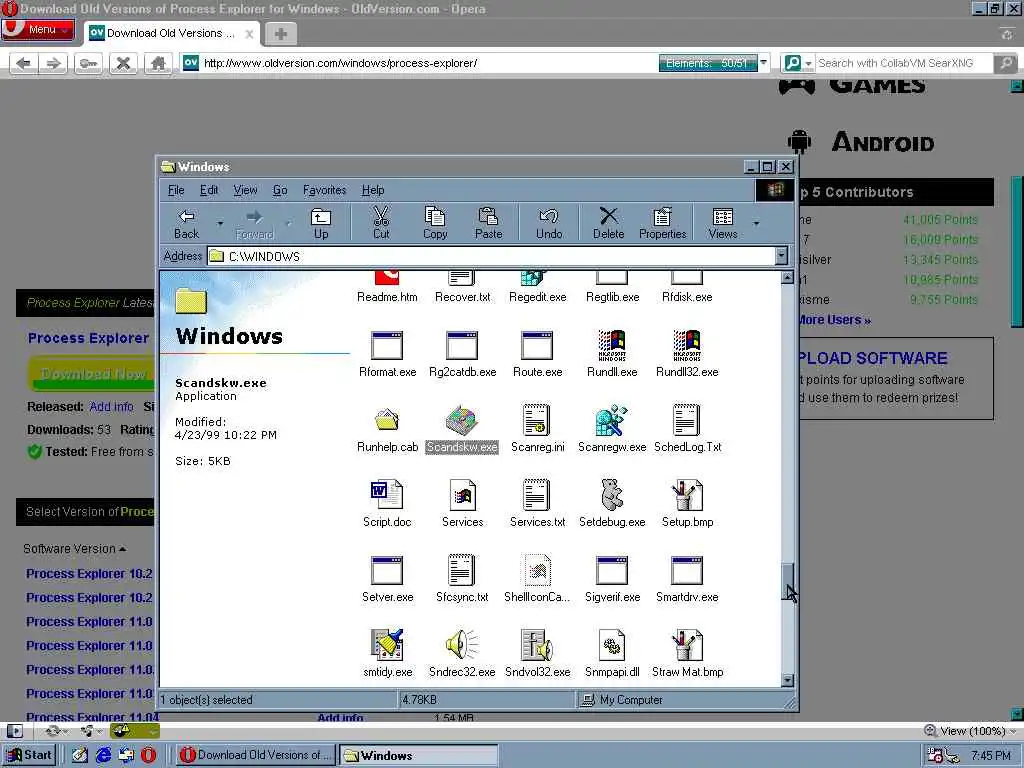Launch Internet Explorer from quick launch

tap(103, 755)
